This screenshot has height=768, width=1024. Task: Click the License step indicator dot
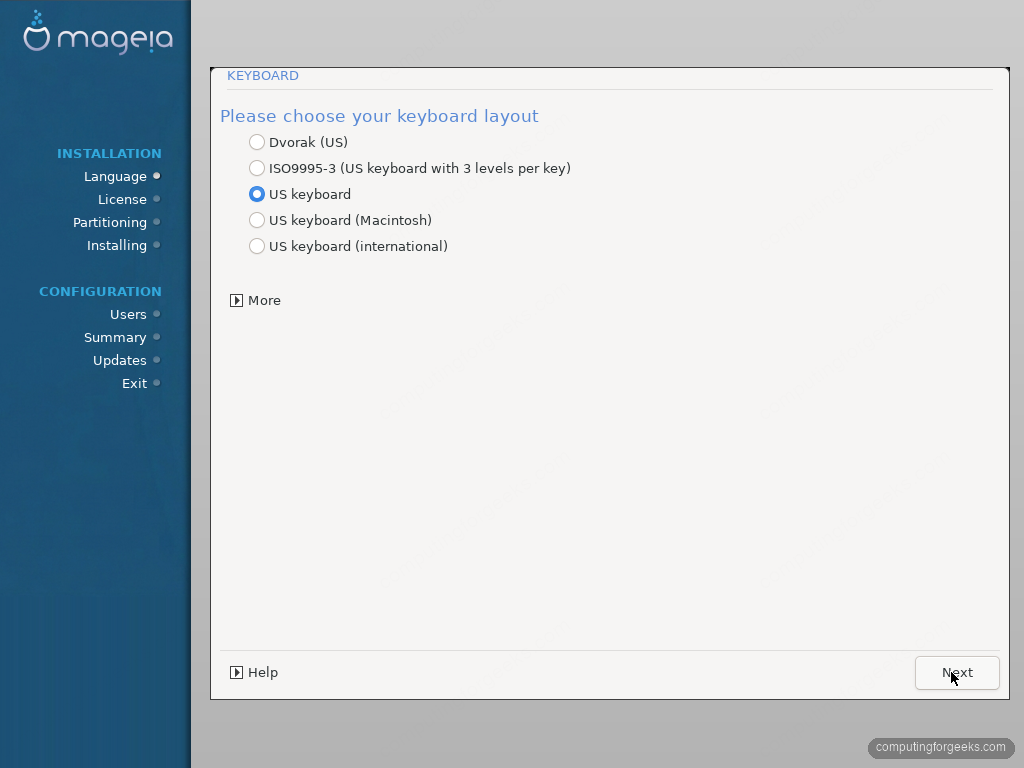pyautogui.click(x=157, y=199)
